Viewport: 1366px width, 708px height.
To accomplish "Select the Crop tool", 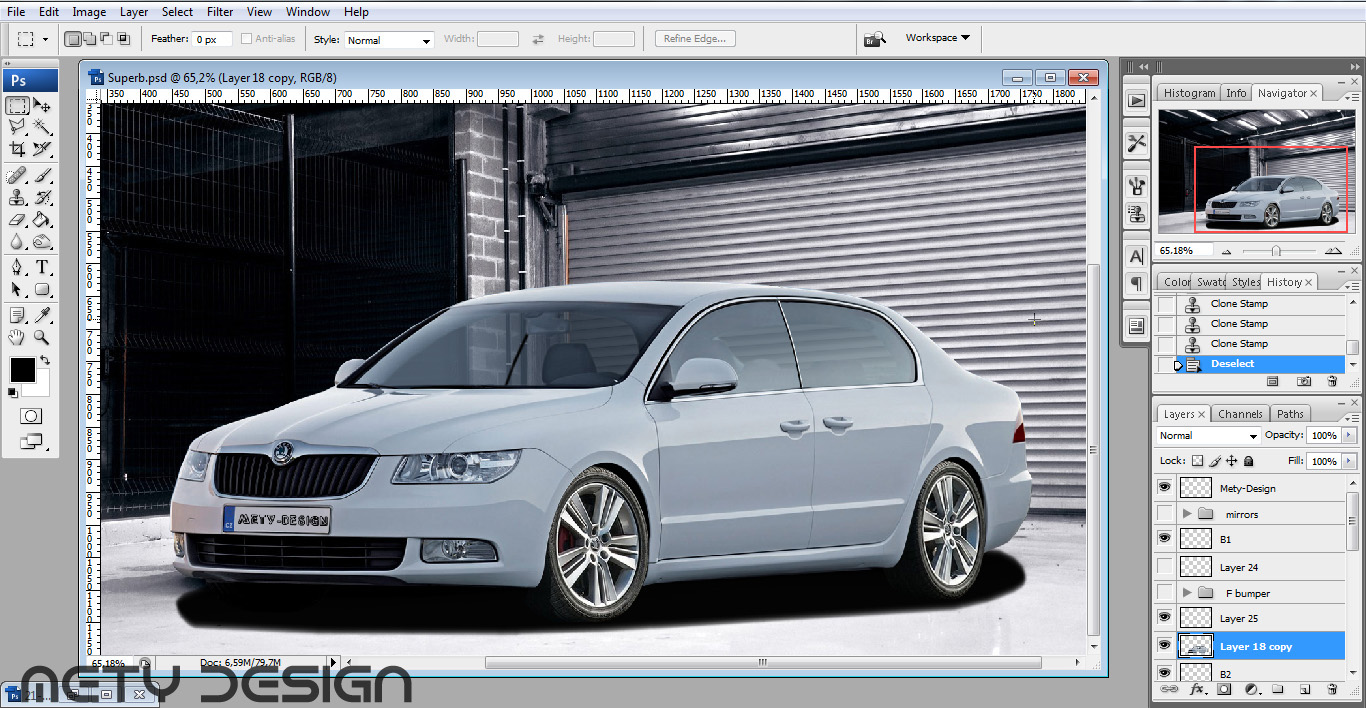I will [x=17, y=149].
